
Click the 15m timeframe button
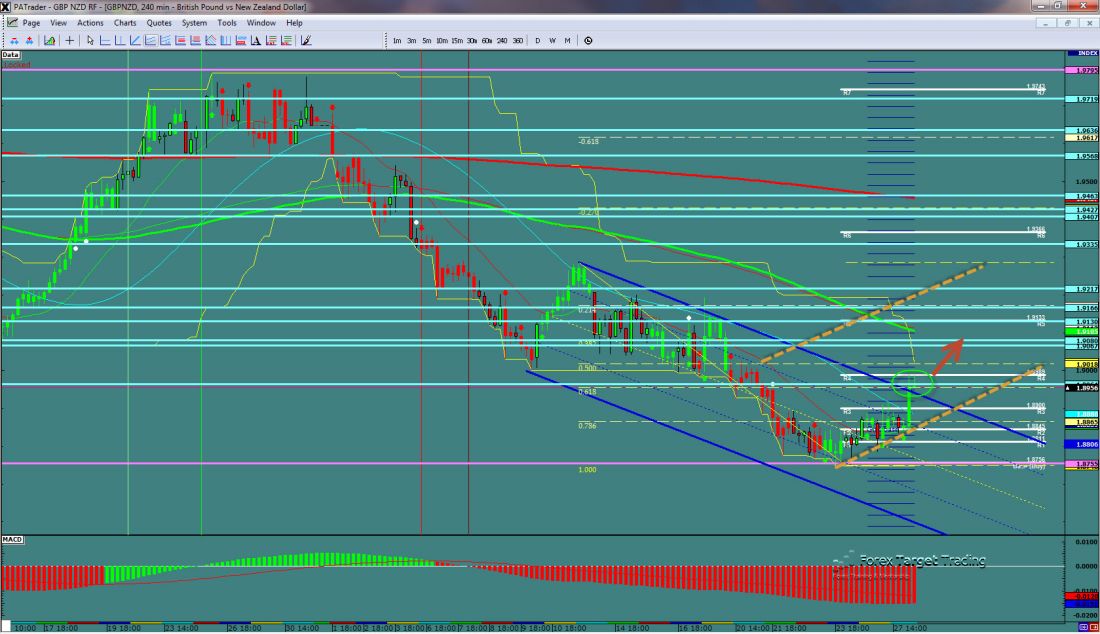[x=456, y=41]
